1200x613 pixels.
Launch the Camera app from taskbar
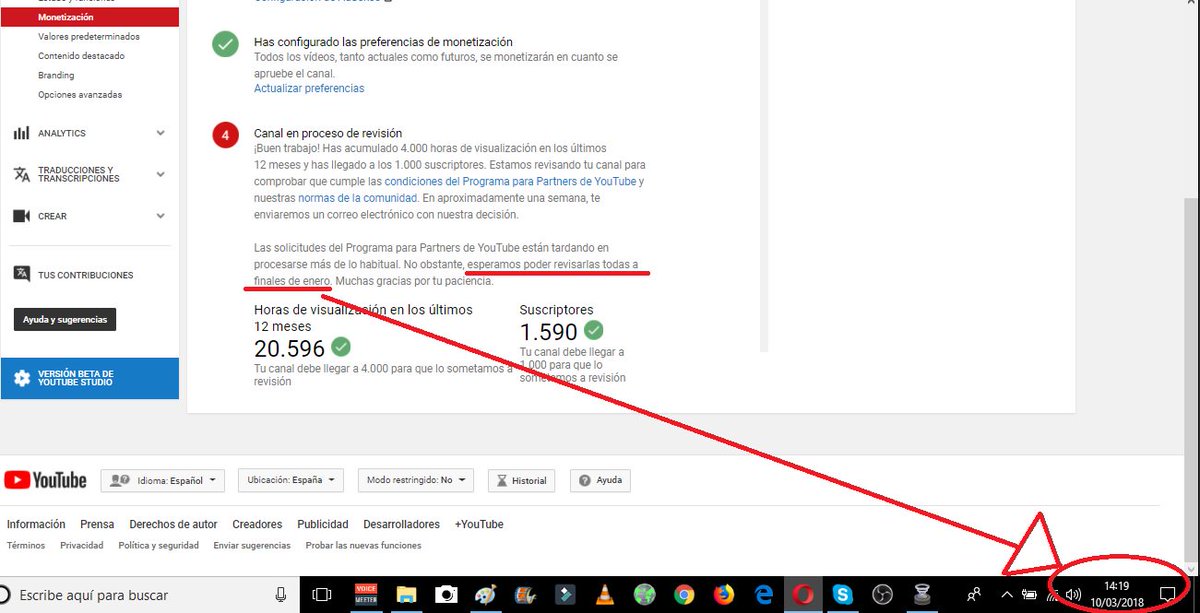445,596
